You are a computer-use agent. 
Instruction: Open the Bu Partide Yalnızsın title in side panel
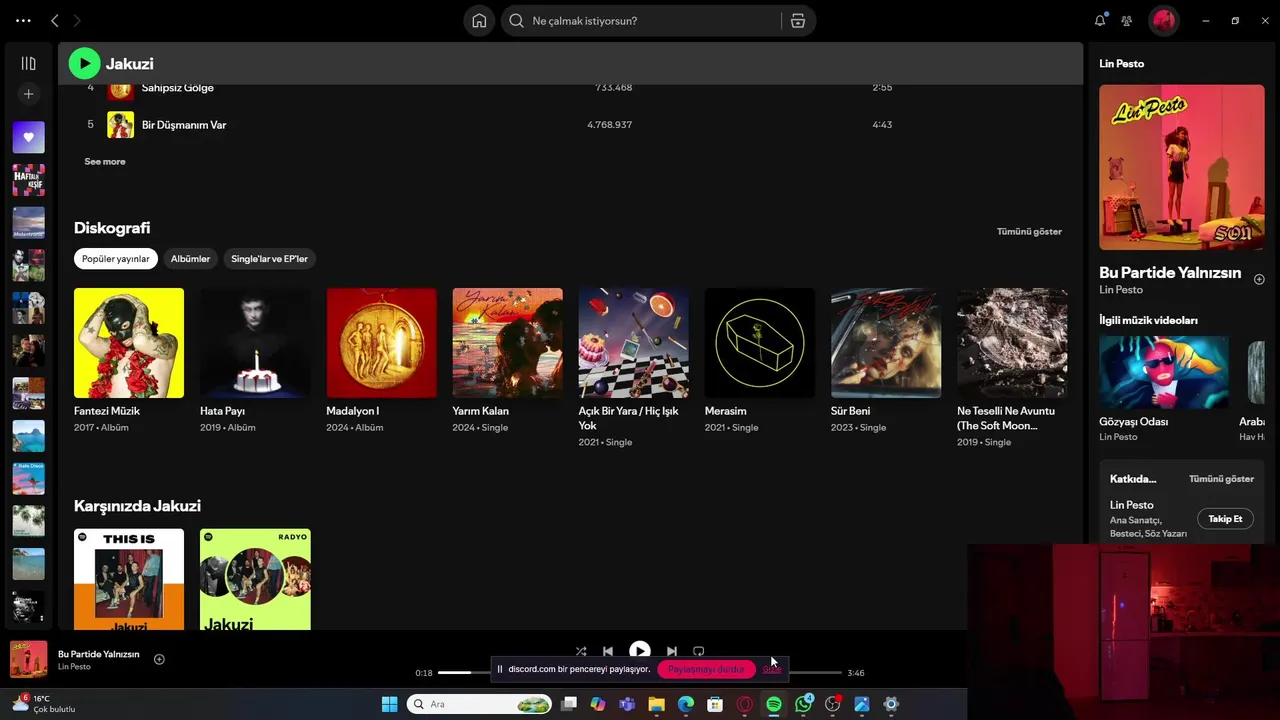1170,272
